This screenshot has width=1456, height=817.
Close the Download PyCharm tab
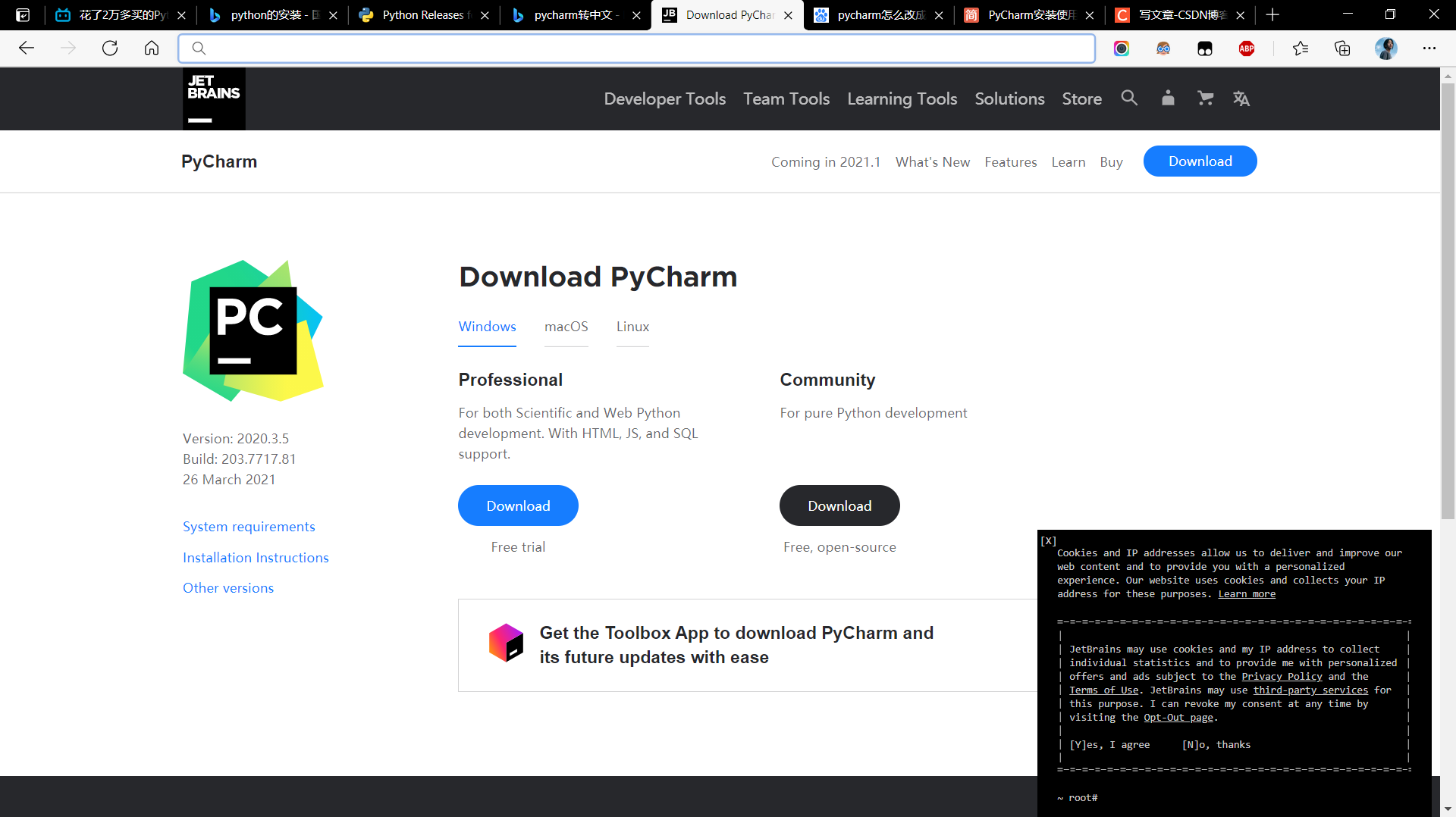788,15
